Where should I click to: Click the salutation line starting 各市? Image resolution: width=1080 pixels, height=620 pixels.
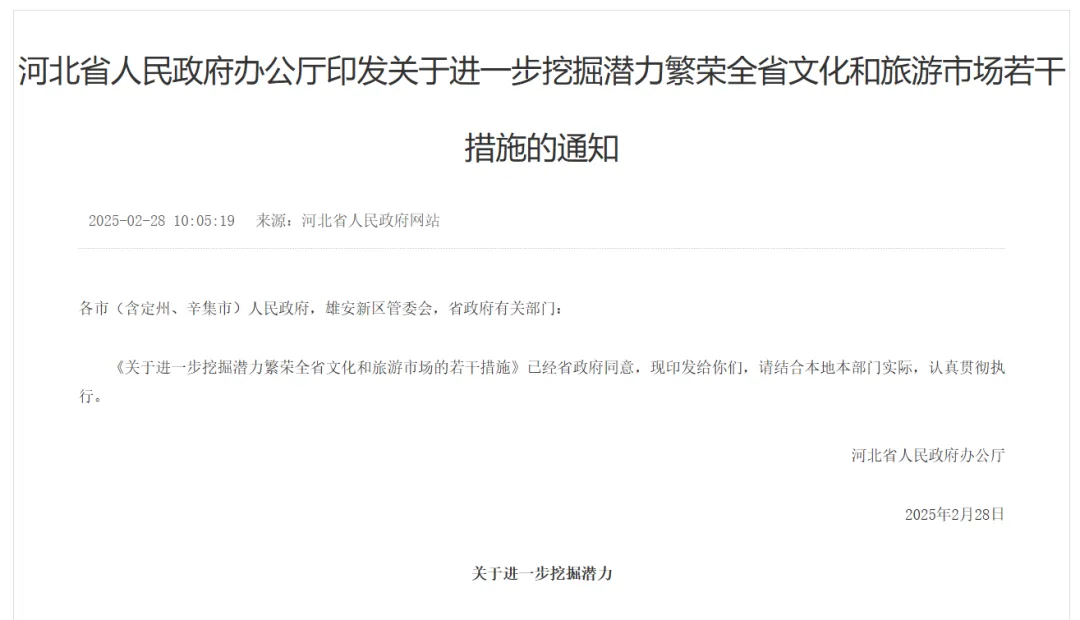click(320, 308)
